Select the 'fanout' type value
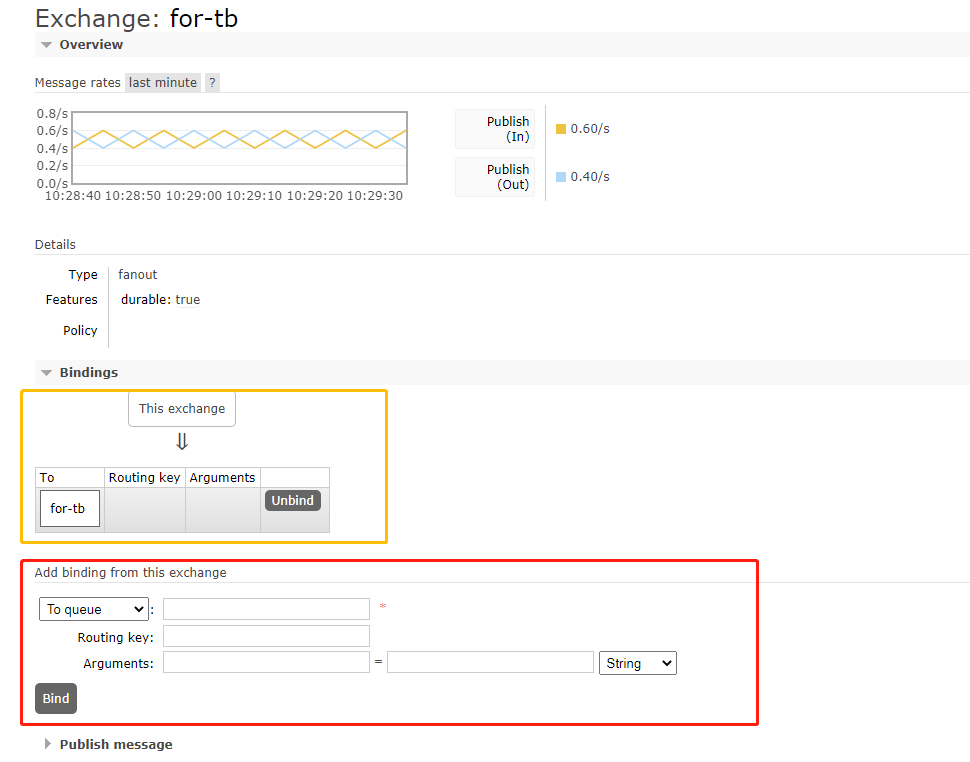 point(137,274)
